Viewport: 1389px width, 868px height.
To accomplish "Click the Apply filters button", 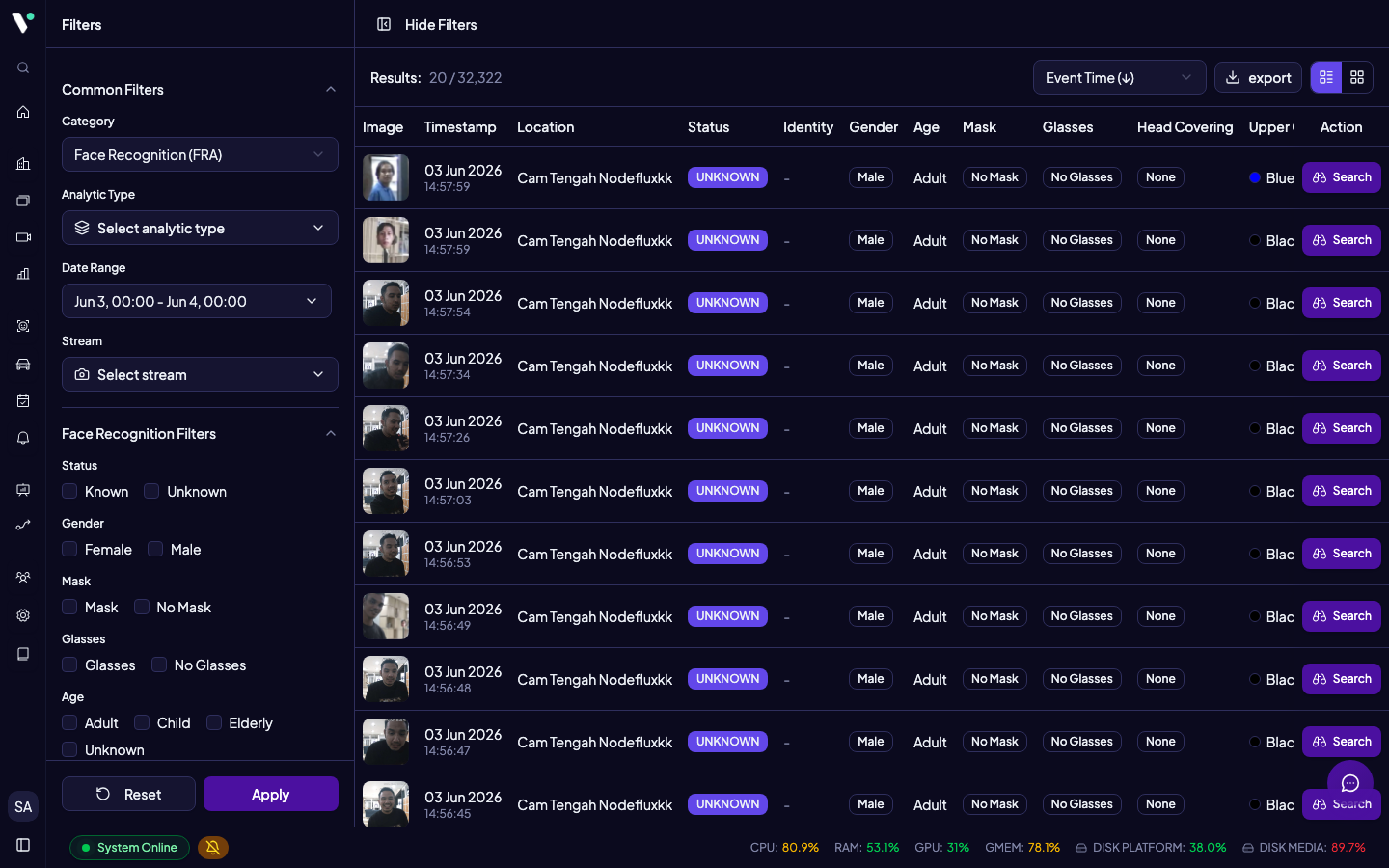I will tap(271, 794).
